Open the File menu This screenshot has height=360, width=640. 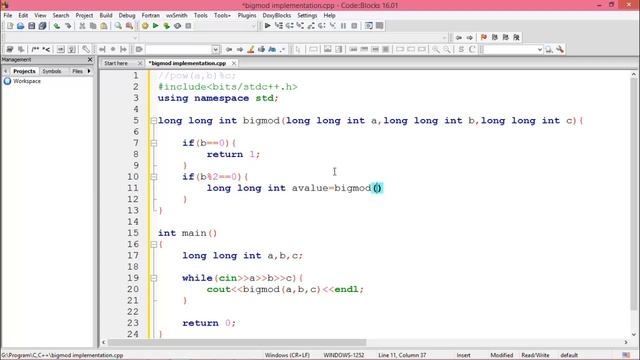[8, 15]
